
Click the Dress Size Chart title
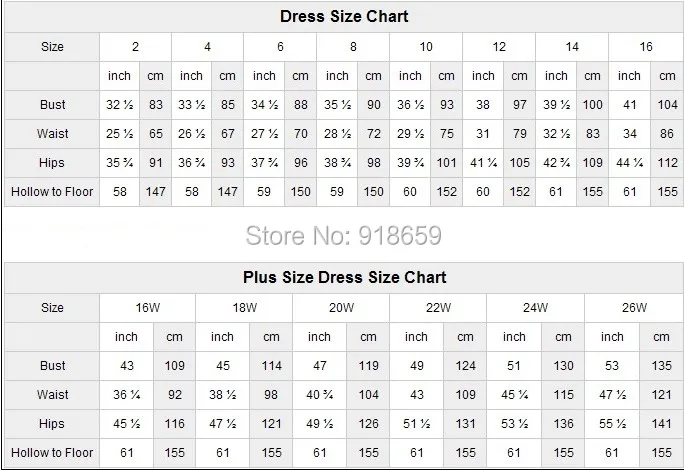(x=344, y=17)
